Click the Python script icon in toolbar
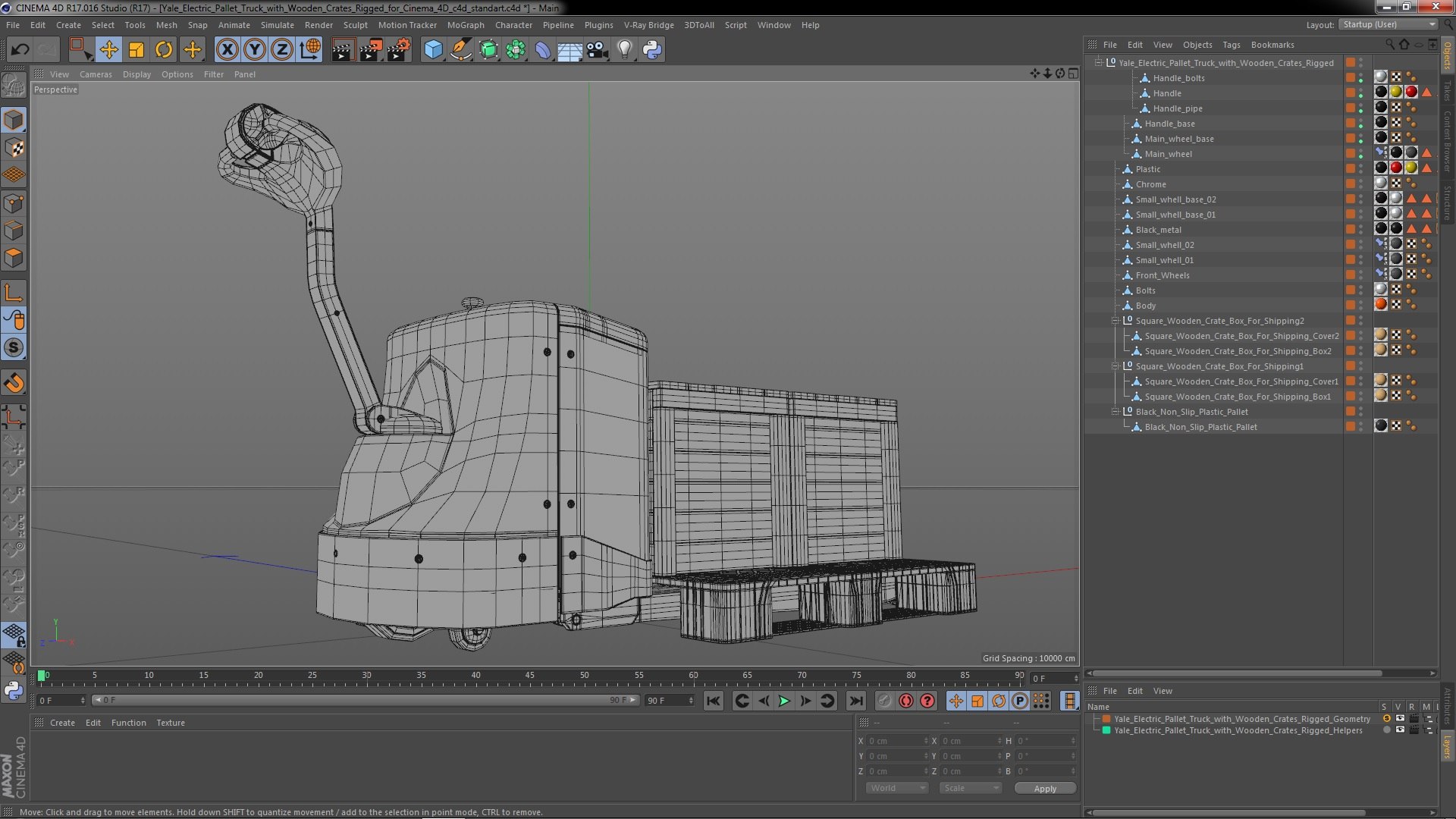Image resolution: width=1456 pixels, height=819 pixels. pos(652,50)
